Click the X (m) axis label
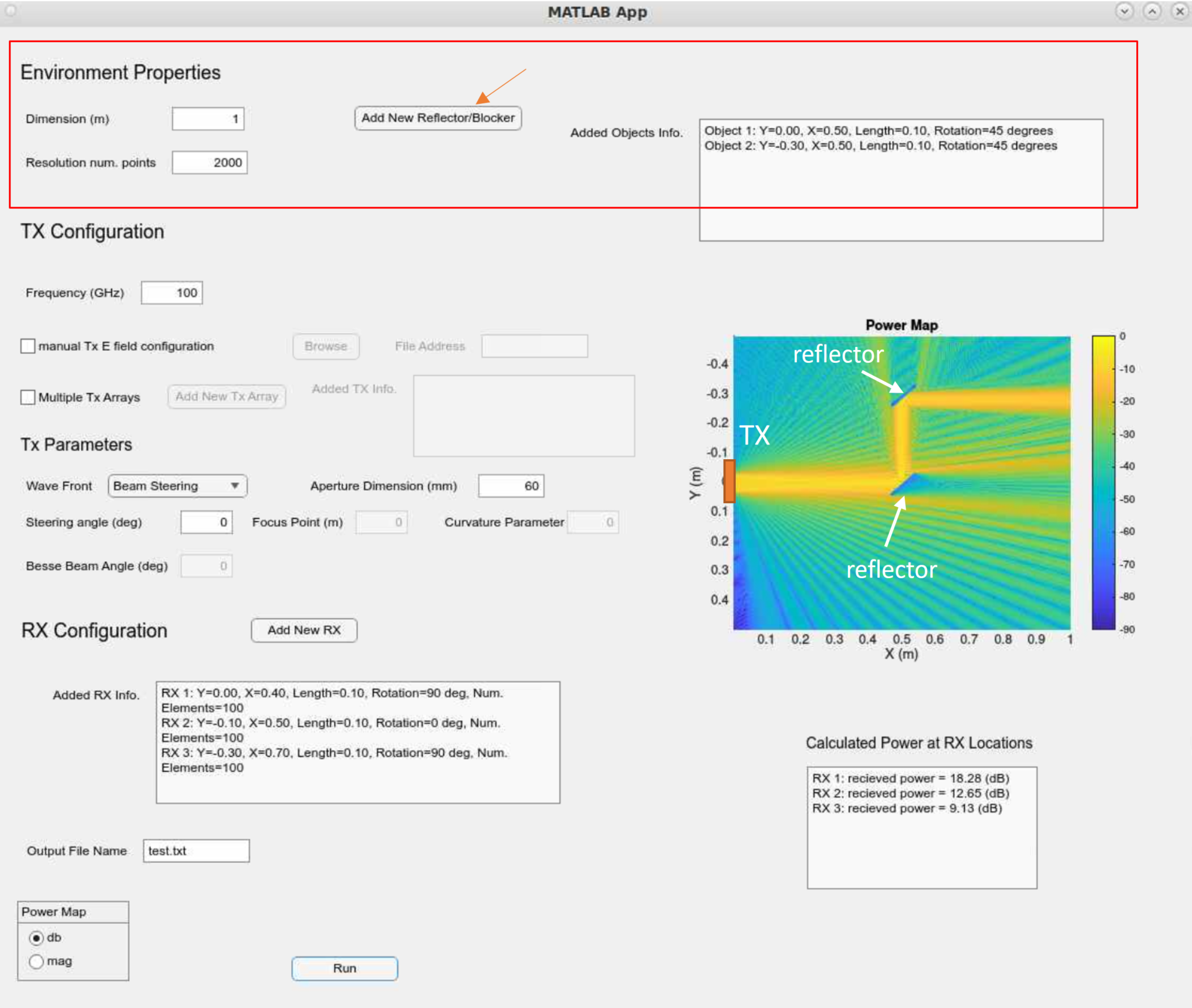 click(901, 654)
